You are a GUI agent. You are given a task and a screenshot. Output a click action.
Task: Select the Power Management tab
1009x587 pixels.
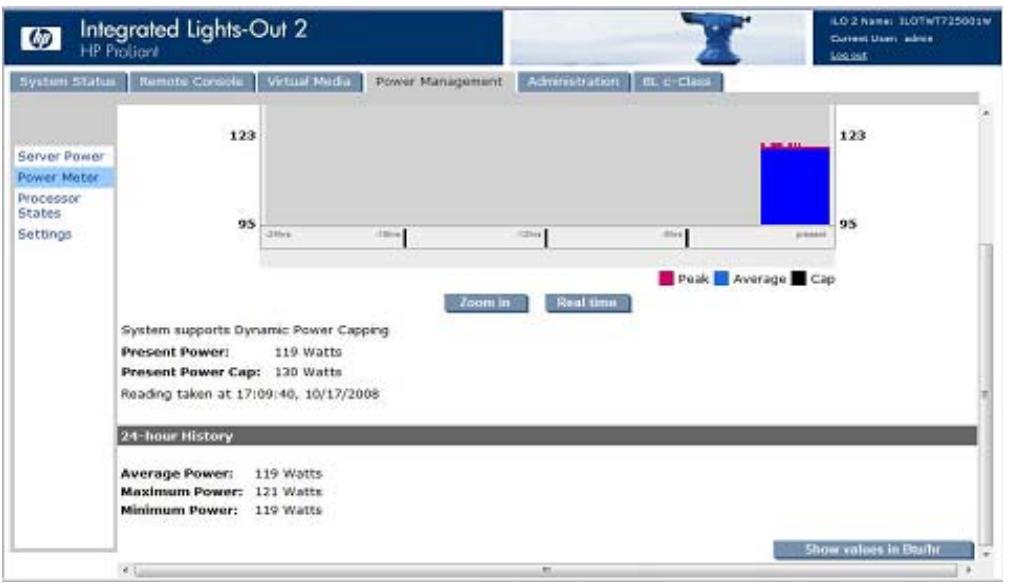pyautogui.click(x=439, y=82)
